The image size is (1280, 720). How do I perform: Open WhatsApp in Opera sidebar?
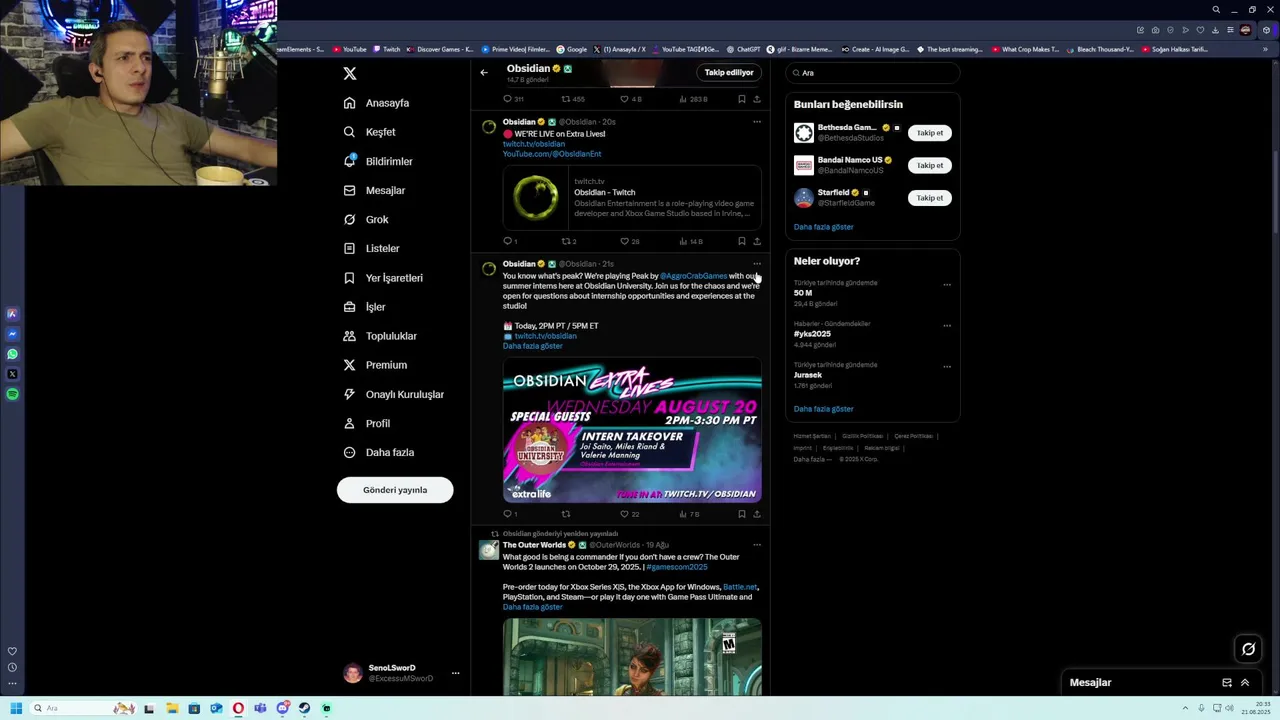click(12, 354)
